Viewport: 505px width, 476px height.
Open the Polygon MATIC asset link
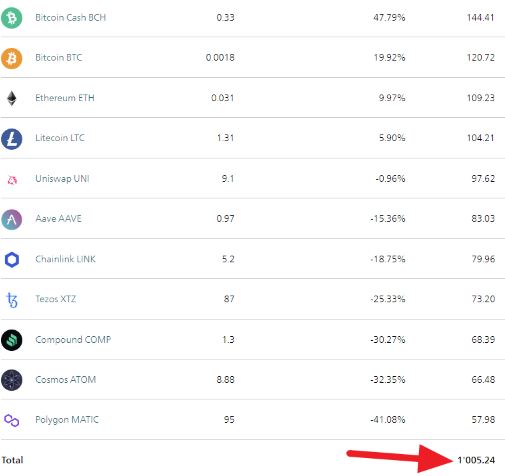coord(67,420)
